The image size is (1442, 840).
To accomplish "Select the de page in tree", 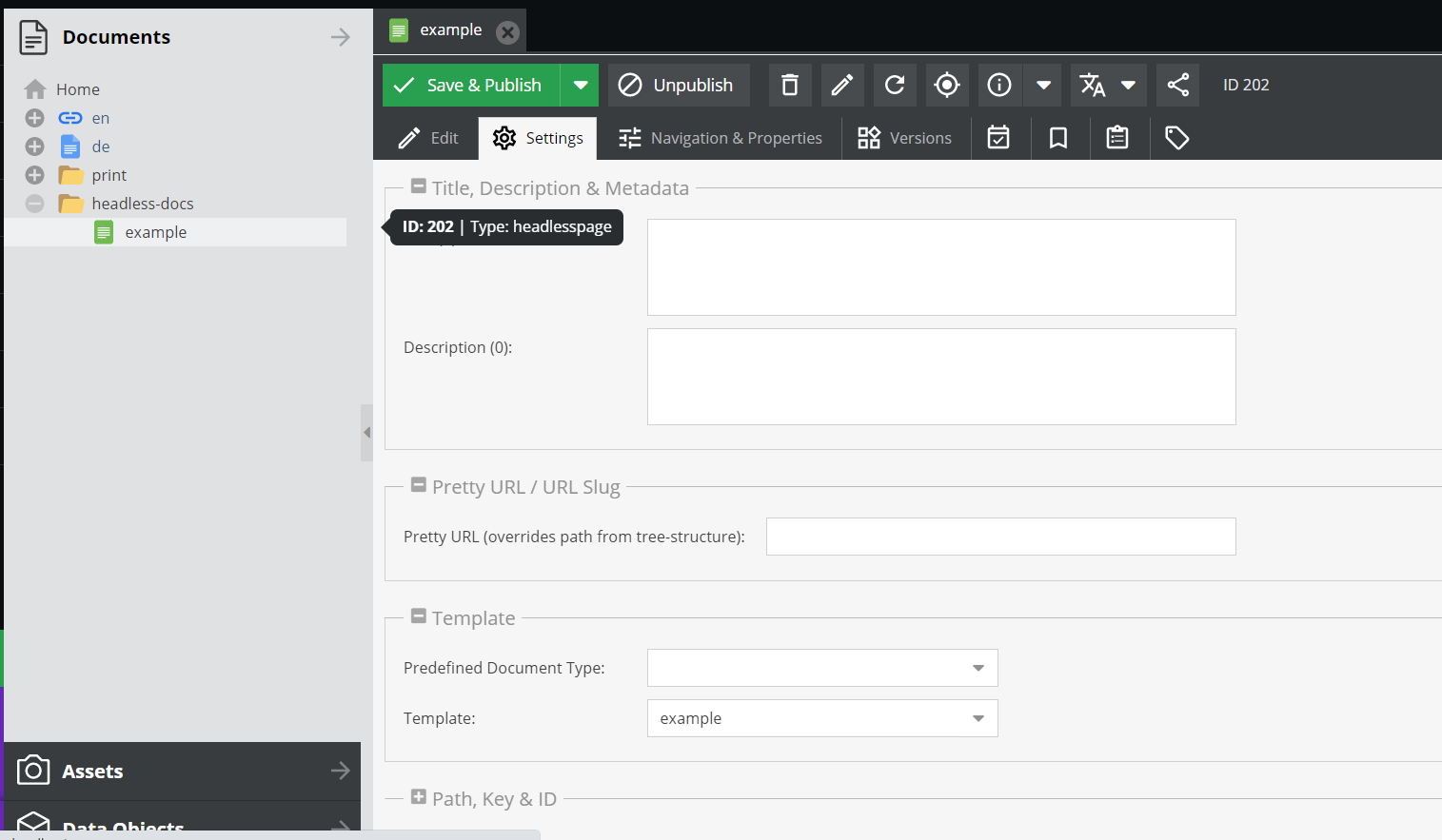I will click(x=101, y=147).
